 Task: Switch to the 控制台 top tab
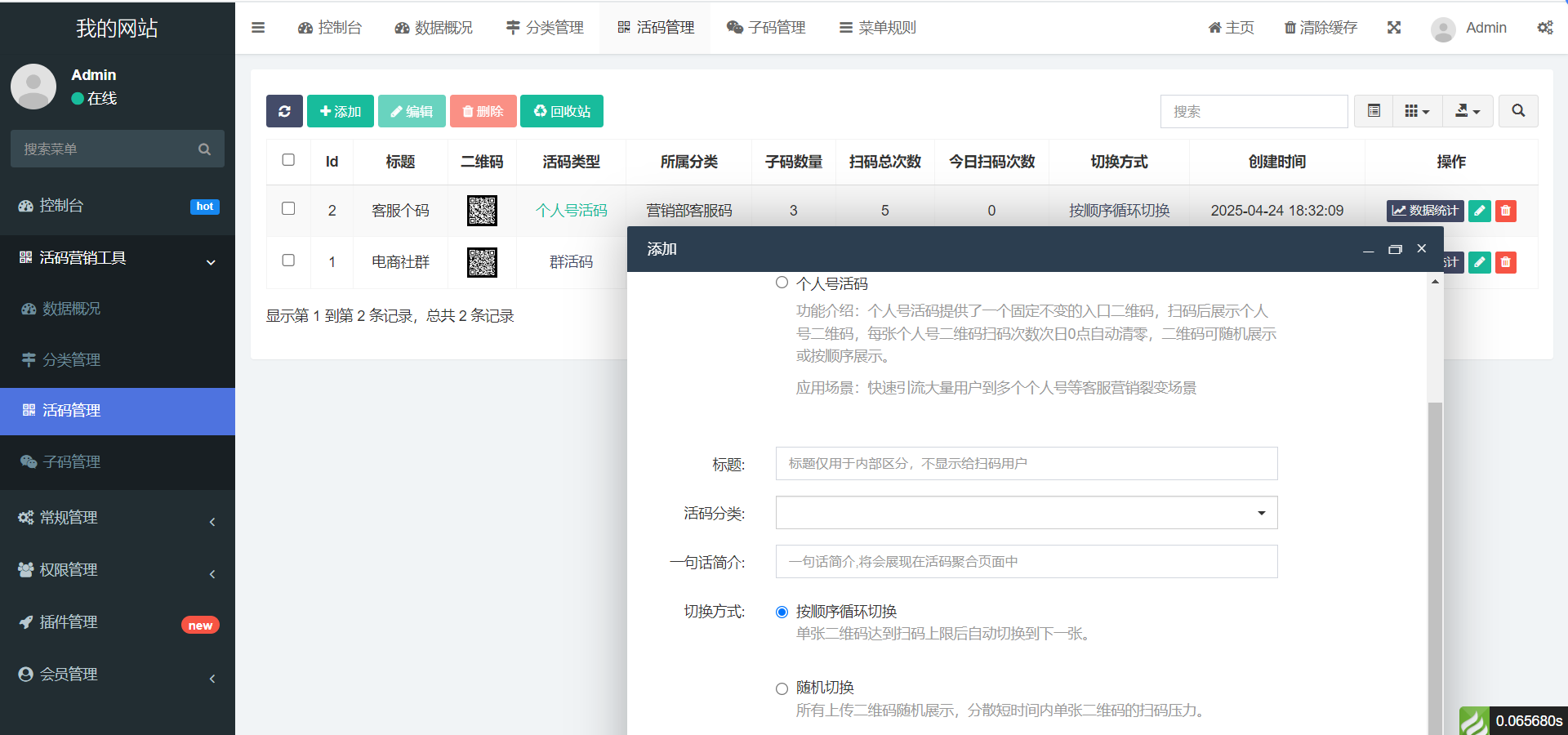pos(330,28)
